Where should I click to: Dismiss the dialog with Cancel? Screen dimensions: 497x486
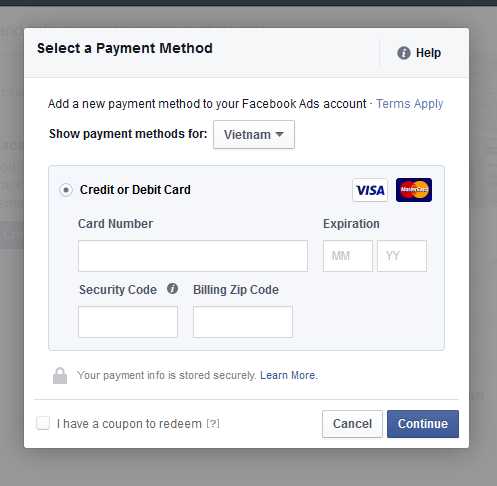pyautogui.click(x=352, y=424)
